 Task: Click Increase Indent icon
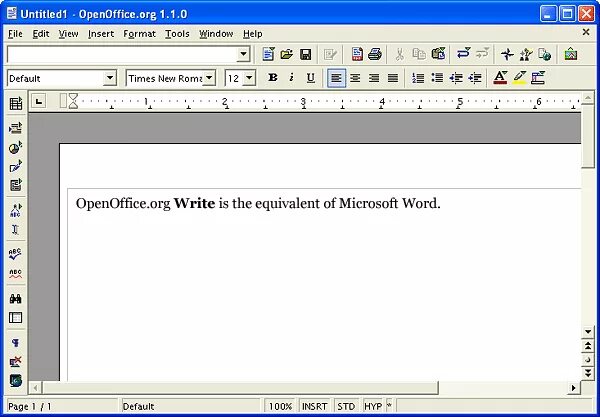coord(475,78)
